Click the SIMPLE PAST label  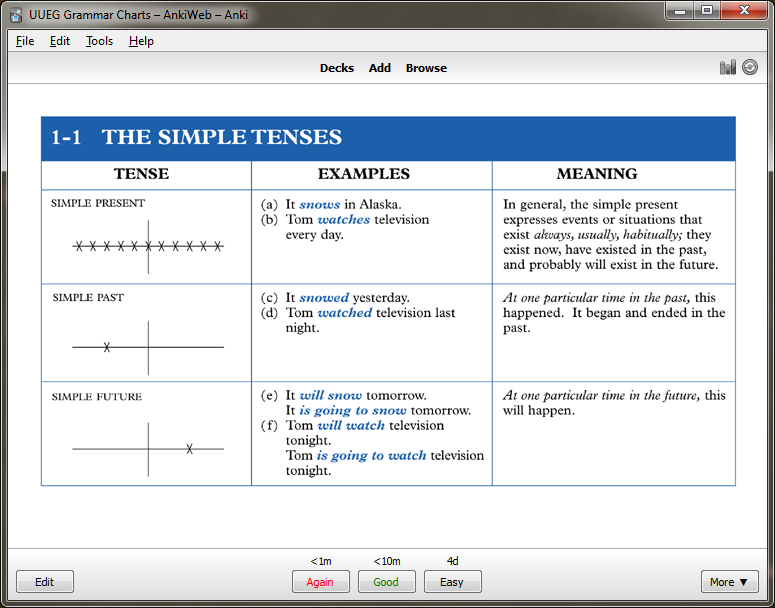88,298
